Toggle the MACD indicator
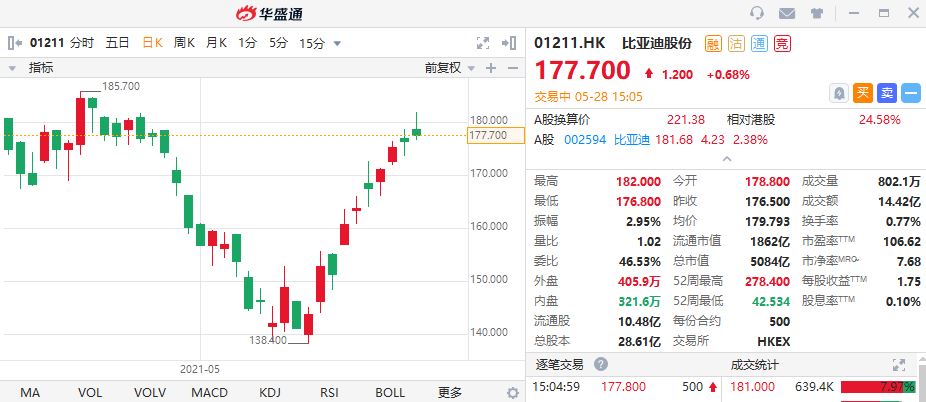The height and width of the screenshot is (402, 926). click(x=209, y=393)
